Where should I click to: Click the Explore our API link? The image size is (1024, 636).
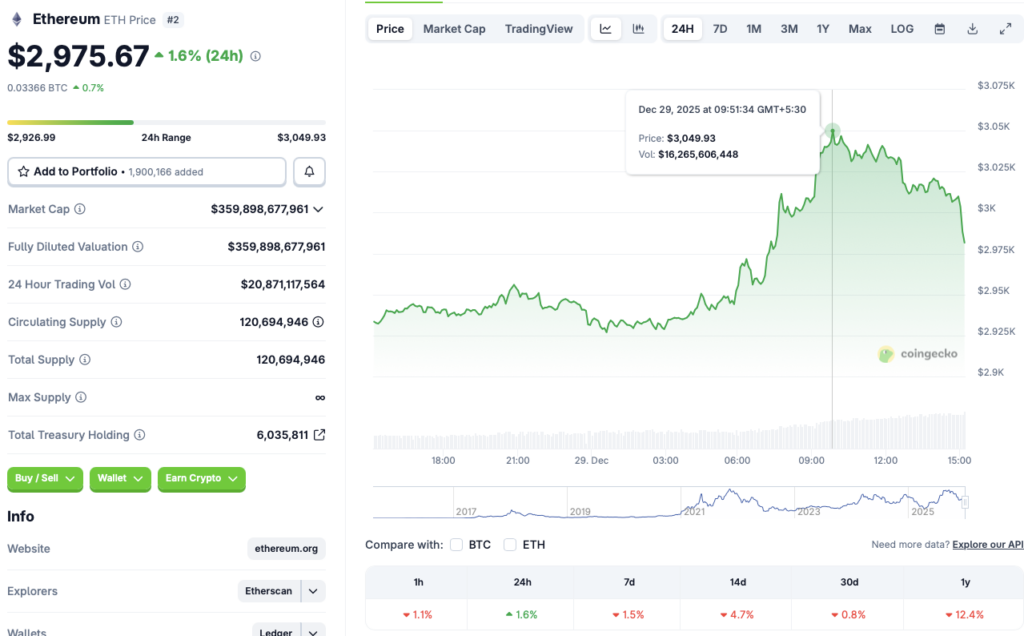click(987, 544)
